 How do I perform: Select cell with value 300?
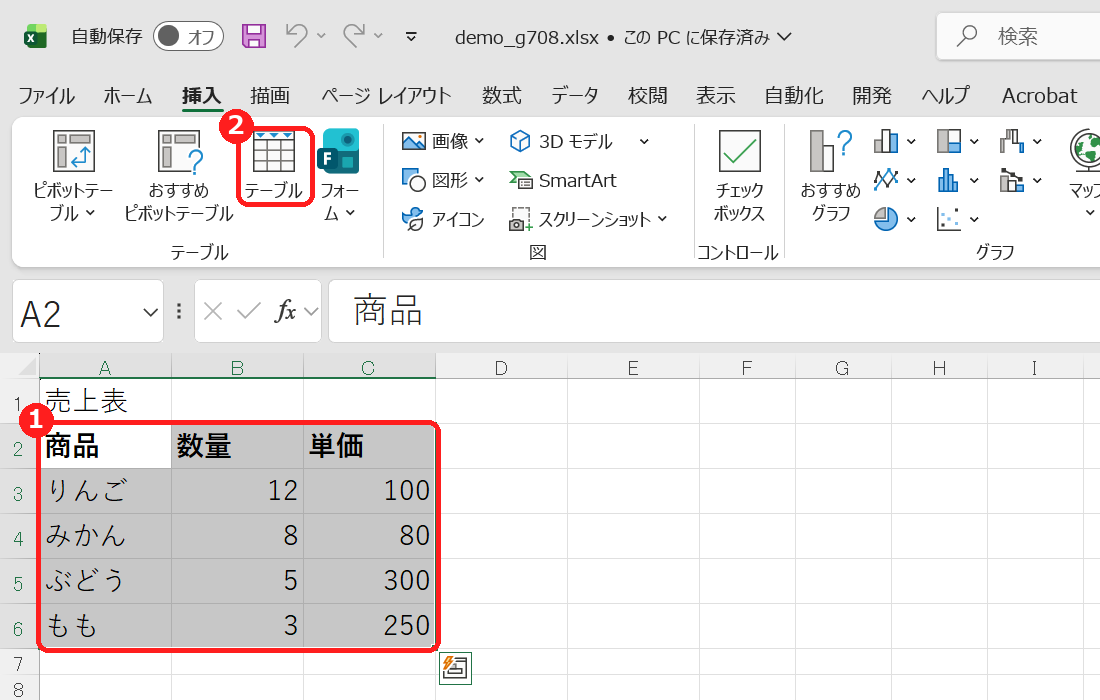(x=369, y=581)
